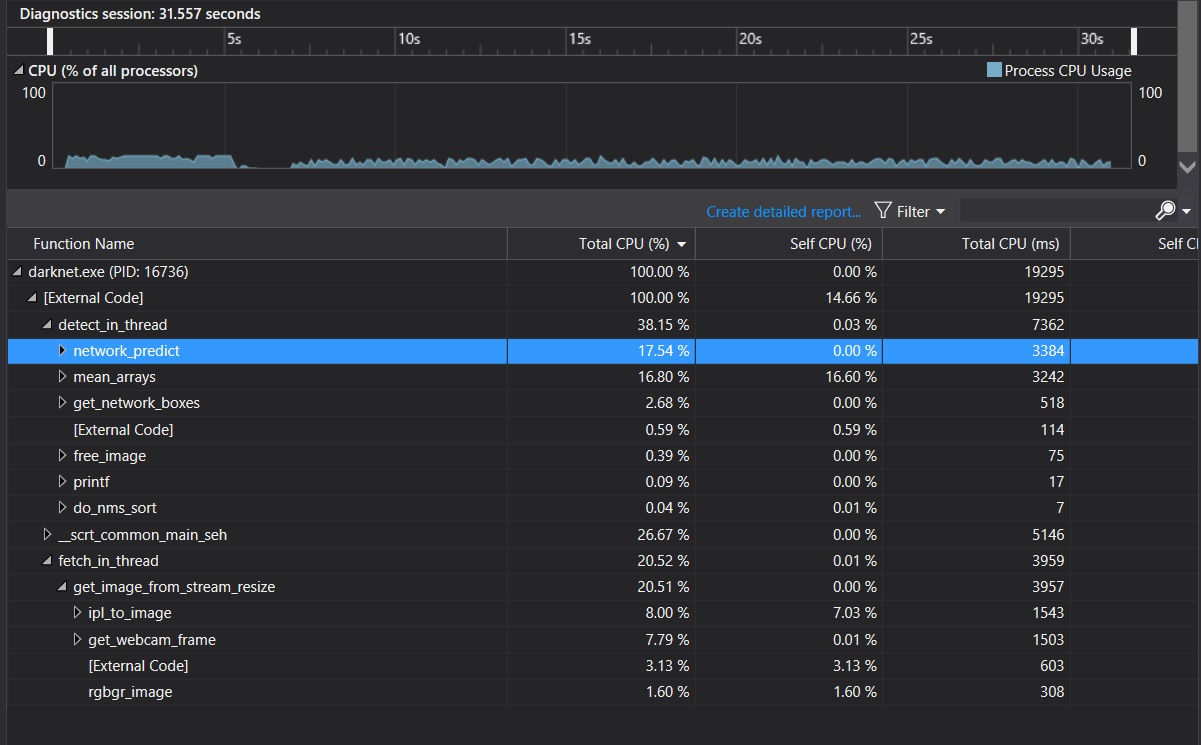Collapse the fetch_in_thread node
Image resolution: width=1201 pixels, height=745 pixels.
click(x=47, y=561)
